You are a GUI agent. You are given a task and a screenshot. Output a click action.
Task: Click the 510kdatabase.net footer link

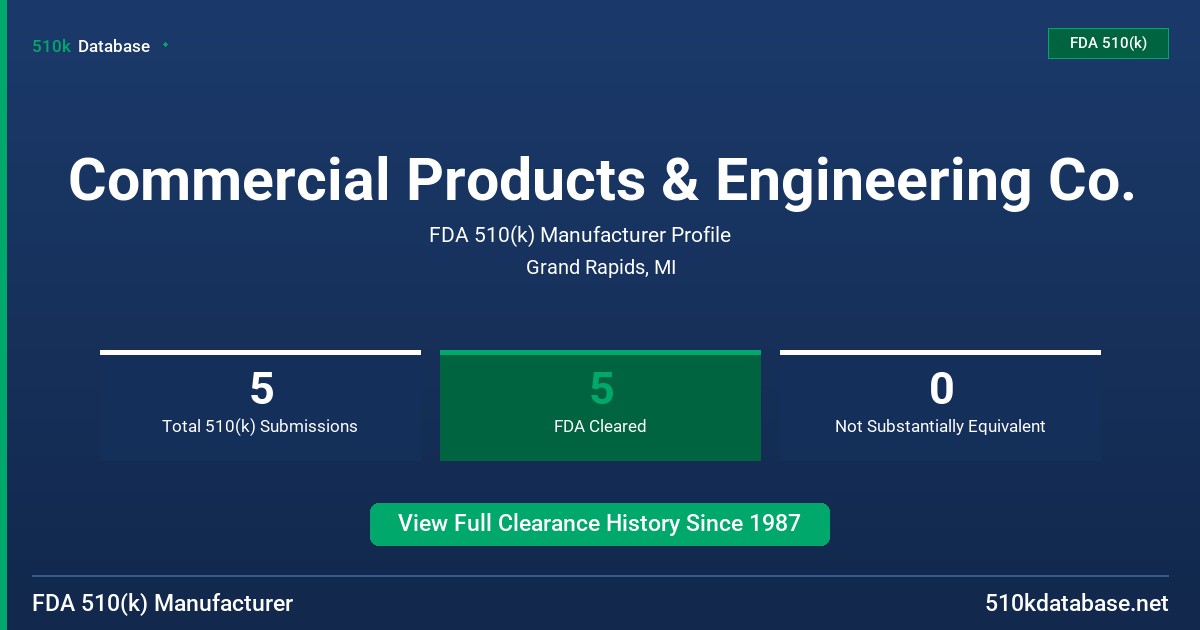pos(1077,603)
